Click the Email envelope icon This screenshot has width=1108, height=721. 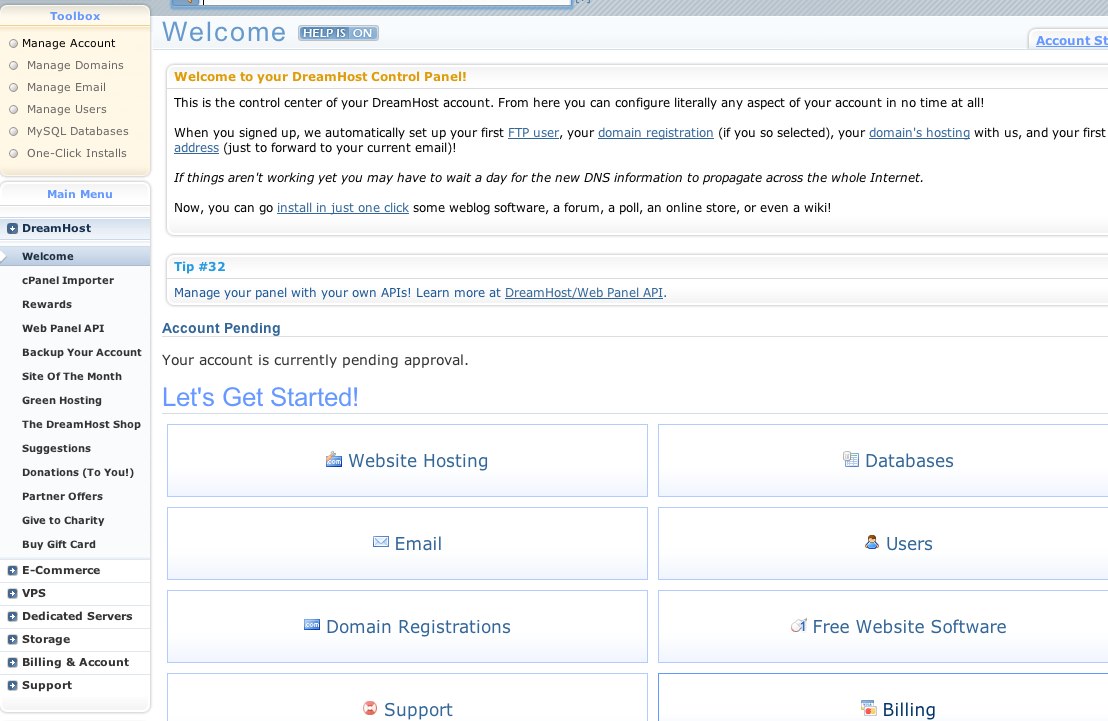[381, 542]
